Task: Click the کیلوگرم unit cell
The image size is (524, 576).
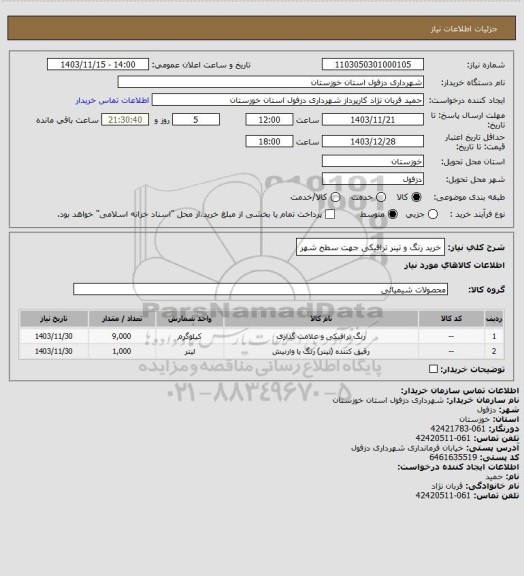Action: click(190, 336)
